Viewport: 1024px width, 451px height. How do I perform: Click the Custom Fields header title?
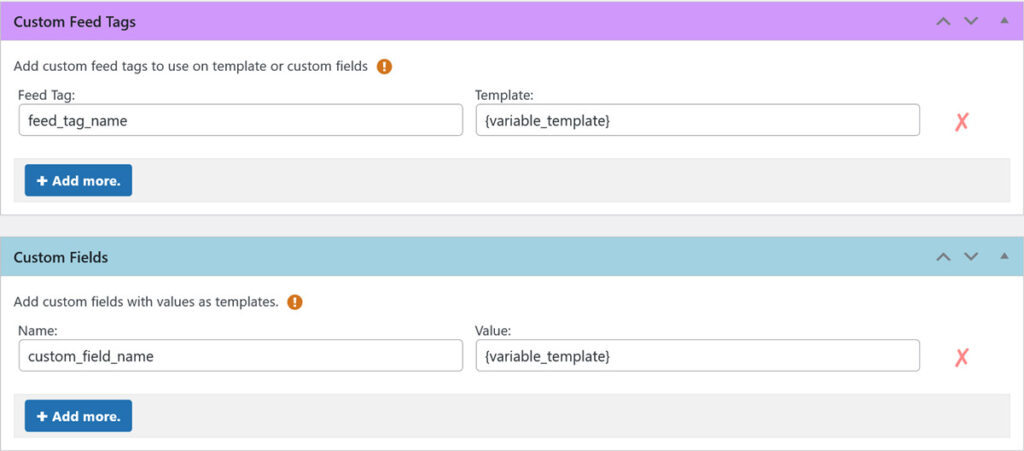[61, 257]
